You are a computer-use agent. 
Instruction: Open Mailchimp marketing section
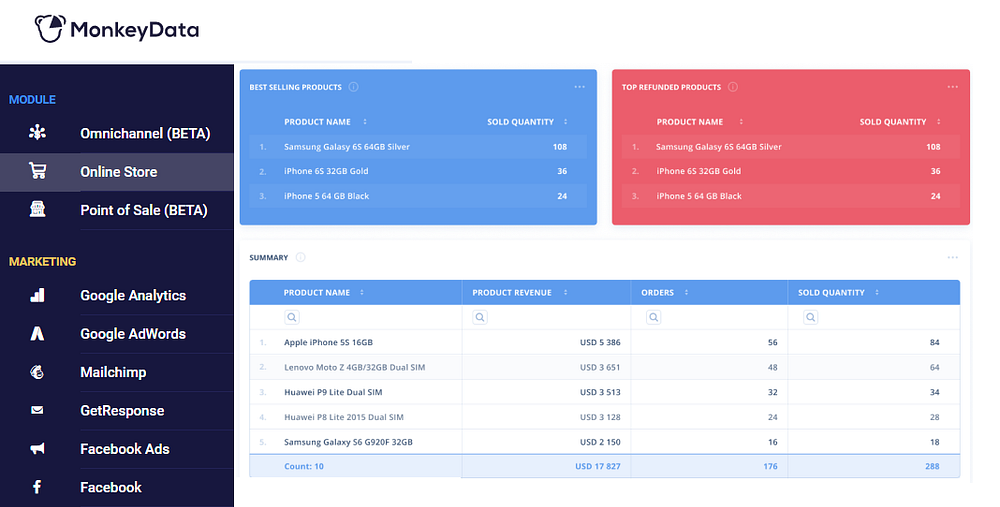(x=117, y=372)
